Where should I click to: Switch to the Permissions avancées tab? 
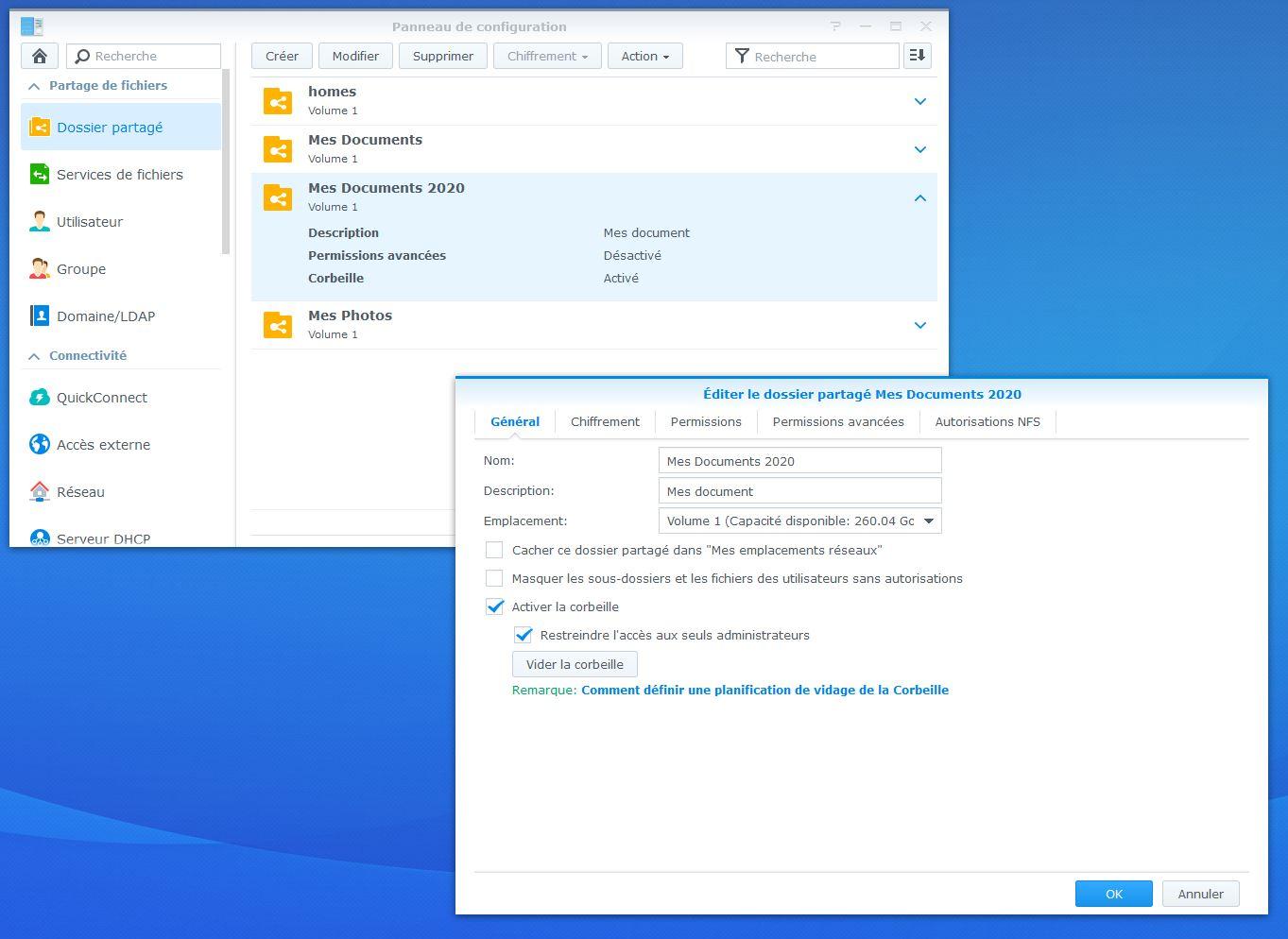[x=837, y=421]
